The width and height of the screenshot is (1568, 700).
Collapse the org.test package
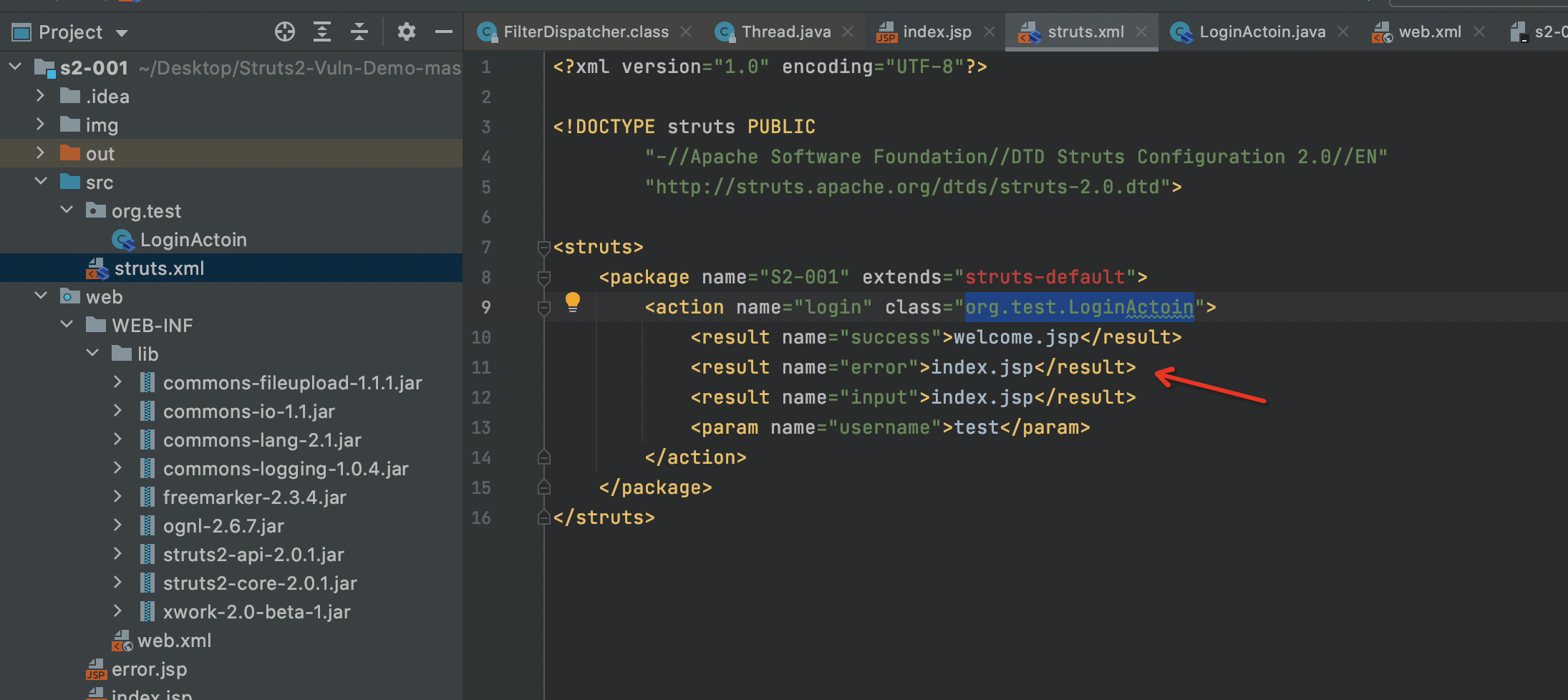(x=67, y=210)
